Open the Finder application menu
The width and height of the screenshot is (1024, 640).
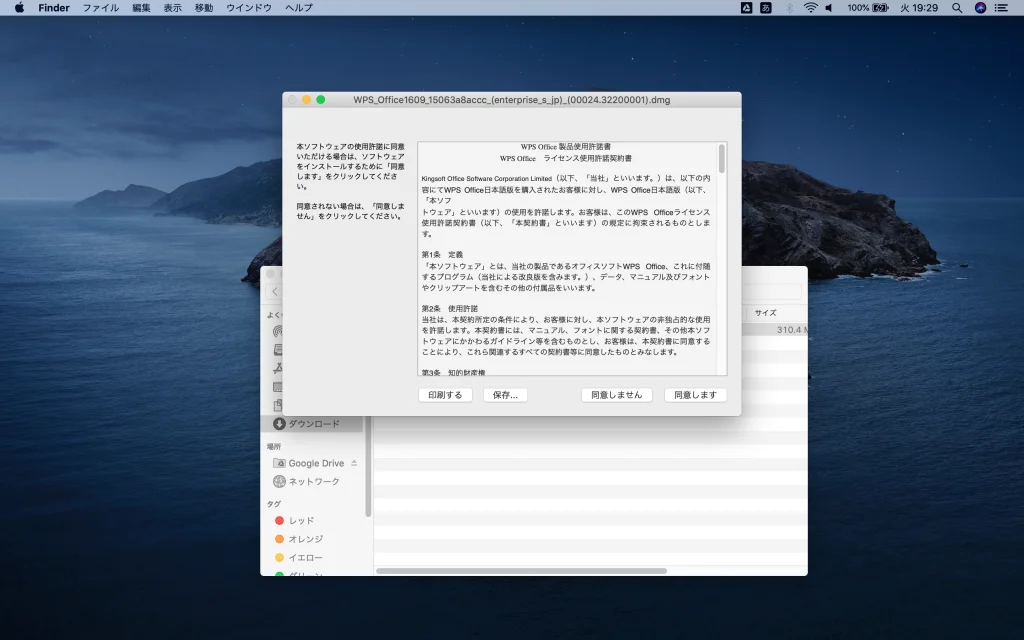[54, 8]
